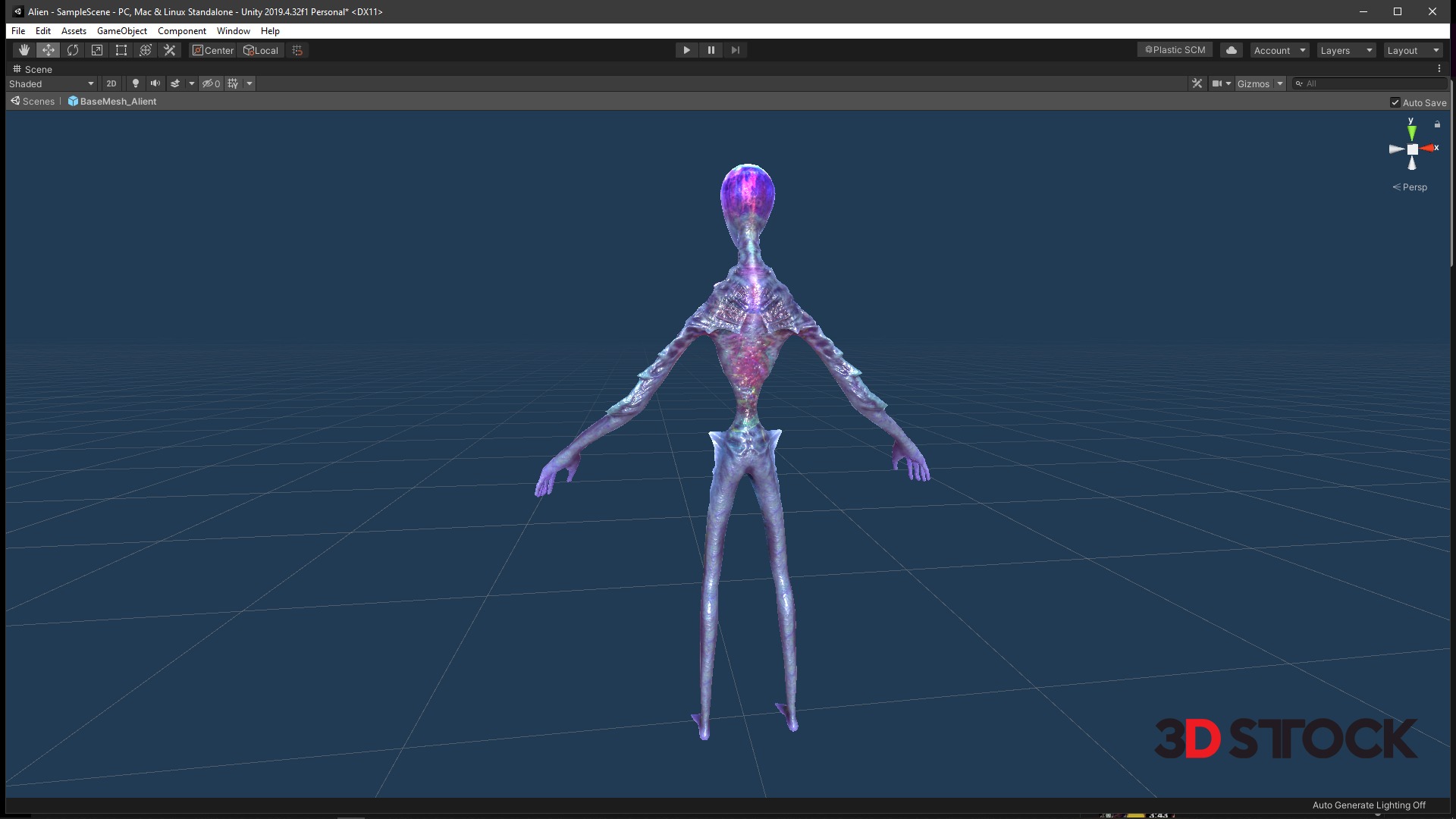
Task: Open the Window menu
Action: (233, 31)
